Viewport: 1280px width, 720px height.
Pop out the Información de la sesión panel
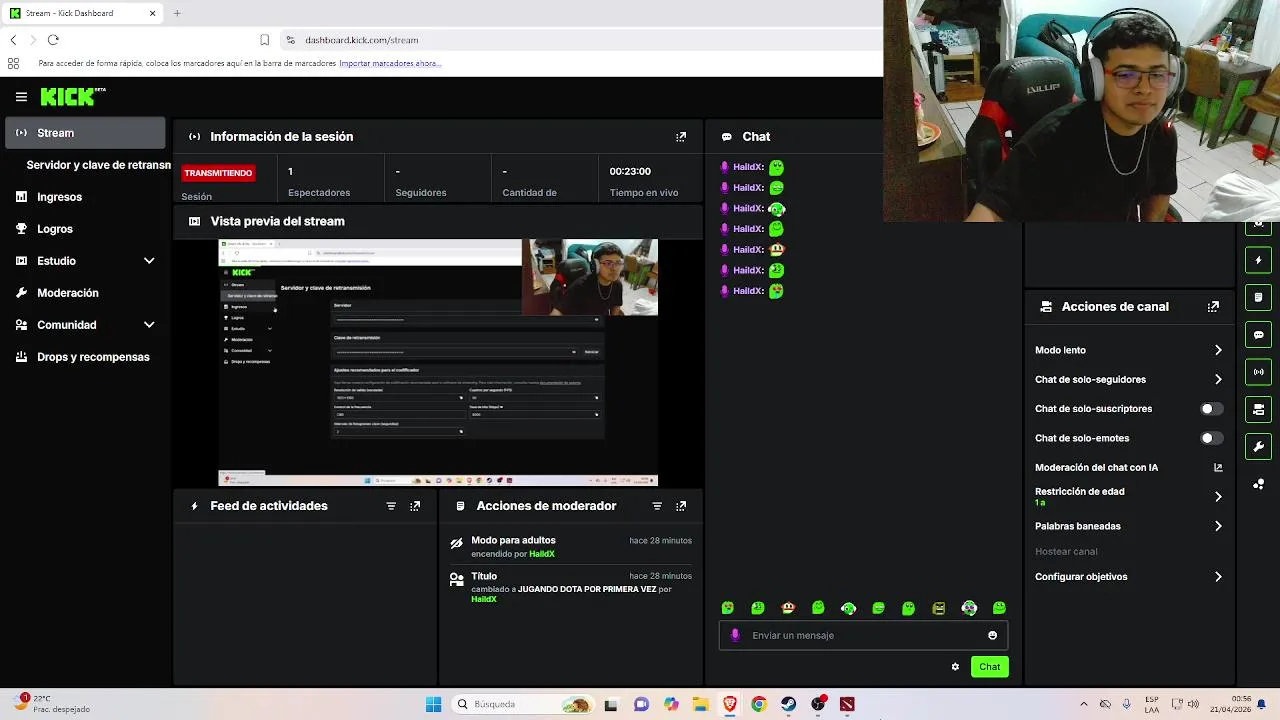681,137
